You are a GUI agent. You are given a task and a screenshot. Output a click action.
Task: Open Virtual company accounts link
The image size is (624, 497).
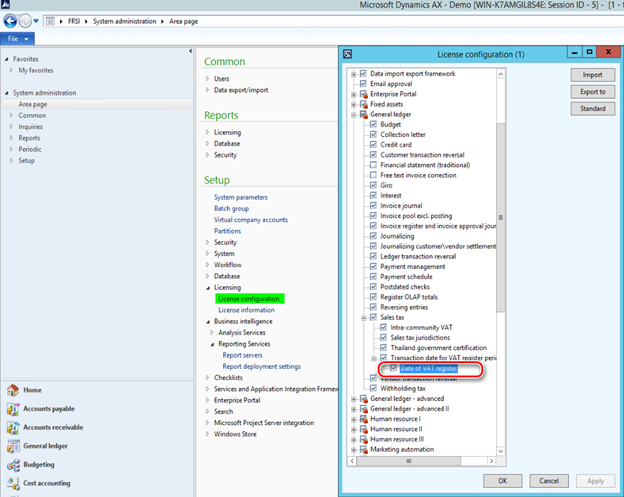pyautogui.click(x=251, y=220)
